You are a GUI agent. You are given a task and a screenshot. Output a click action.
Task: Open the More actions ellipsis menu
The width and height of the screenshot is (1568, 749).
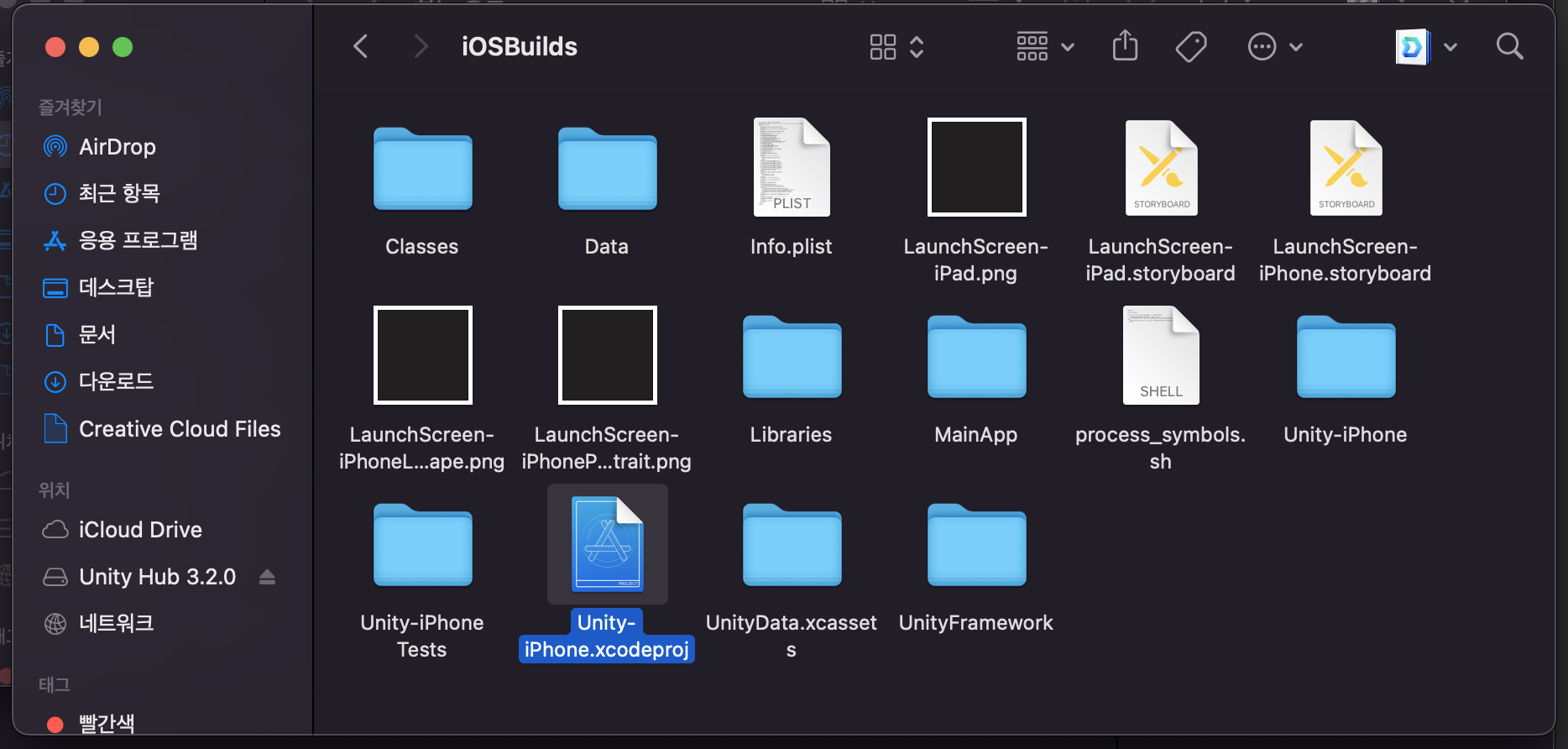(x=1262, y=46)
